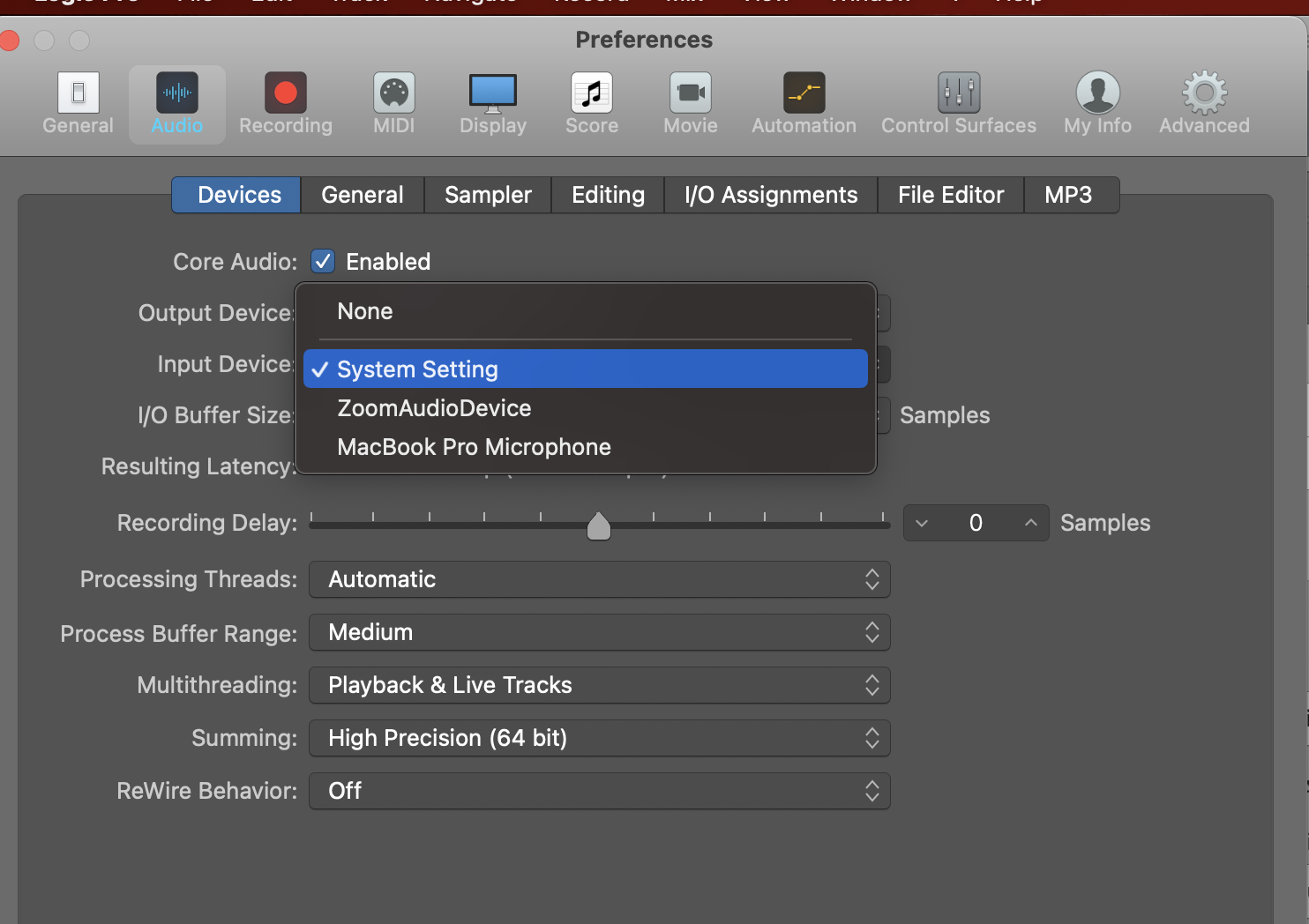Open the Display preferences icon
The image size is (1309, 924).
tap(492, 101)
